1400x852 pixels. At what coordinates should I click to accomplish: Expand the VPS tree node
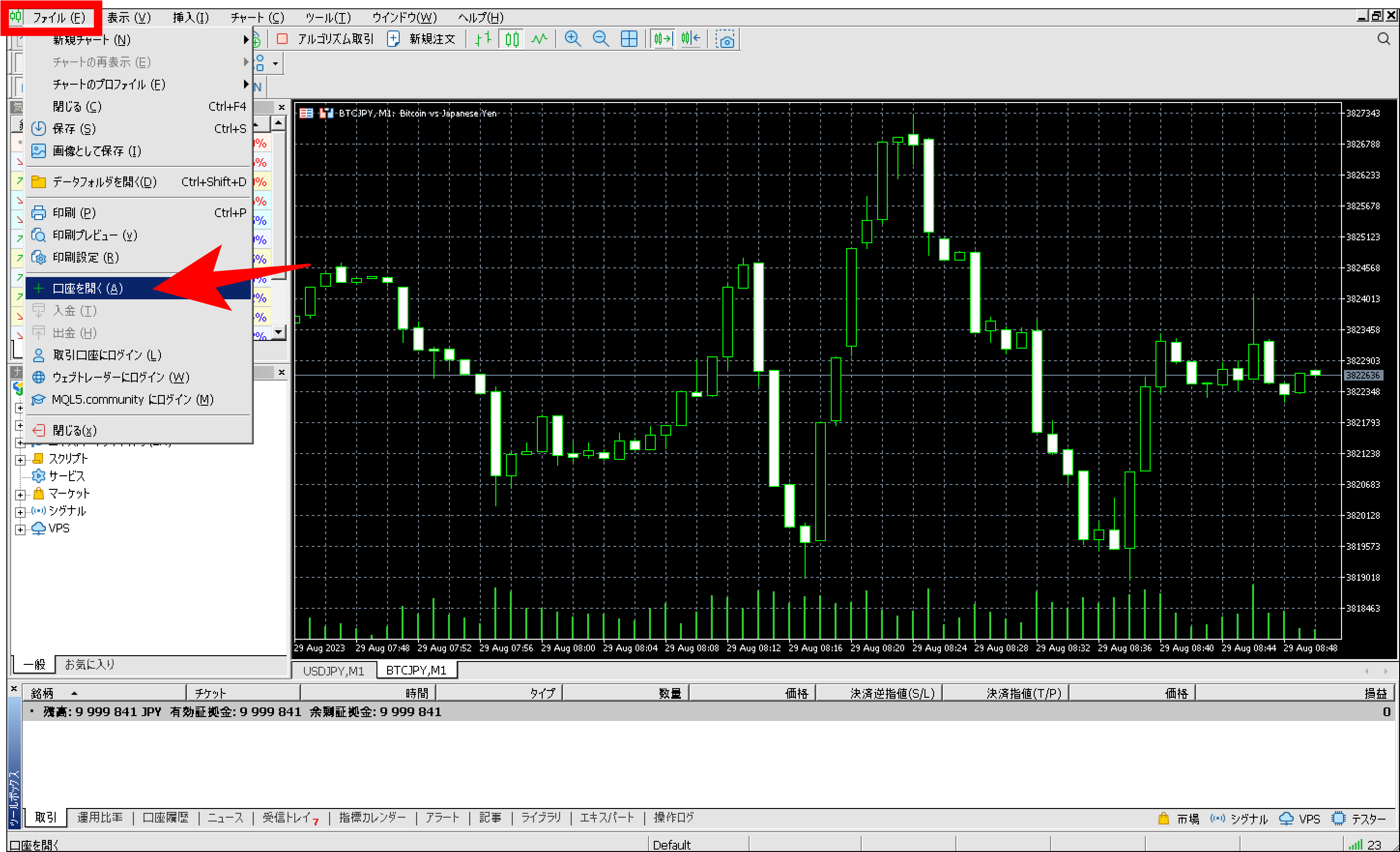(20, 530)
